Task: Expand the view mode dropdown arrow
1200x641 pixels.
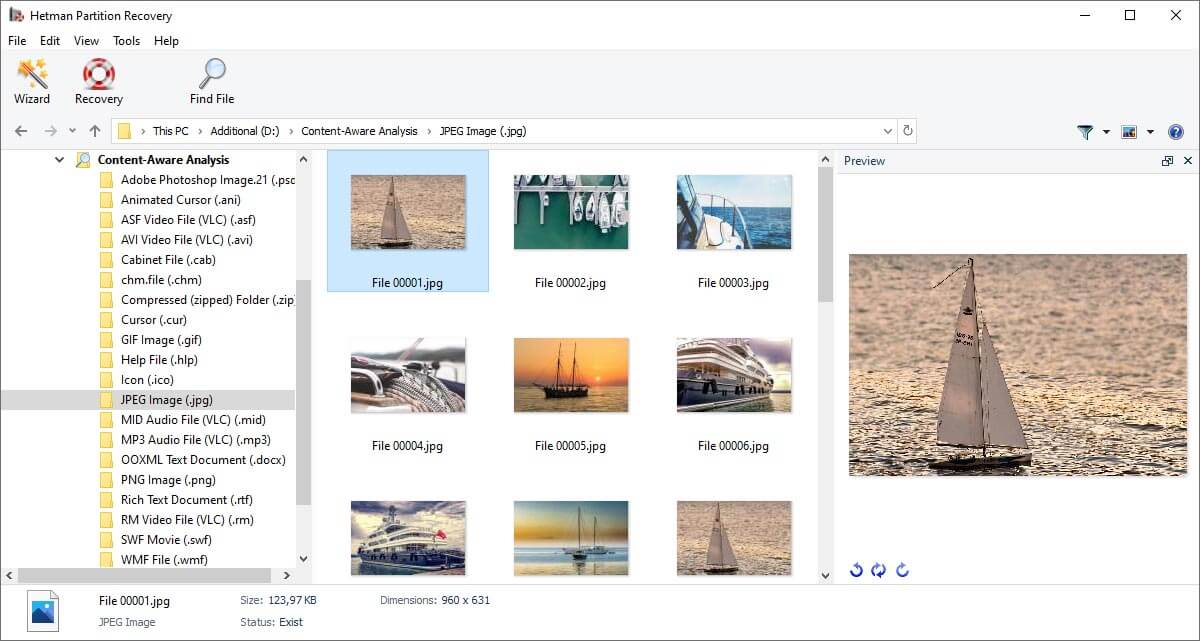Action: pos(1150,132)
